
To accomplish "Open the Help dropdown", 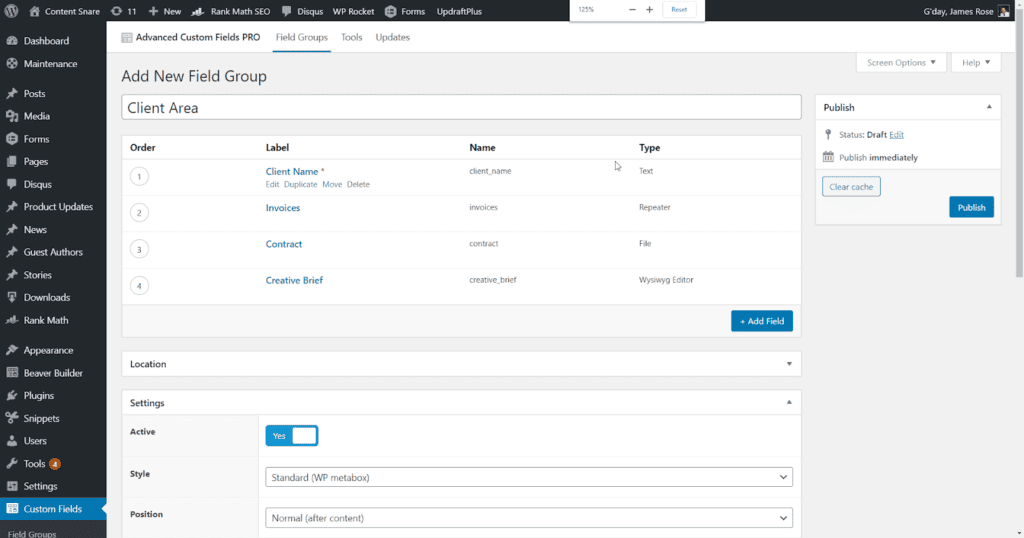I will (x=976, y=63).
